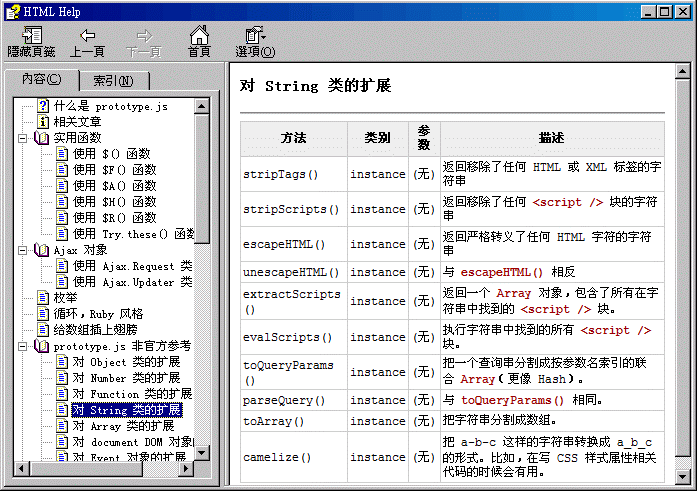Click the page icon beside 使用 $H() 函数
Screen dimensions: 697x491
(62, 202)
